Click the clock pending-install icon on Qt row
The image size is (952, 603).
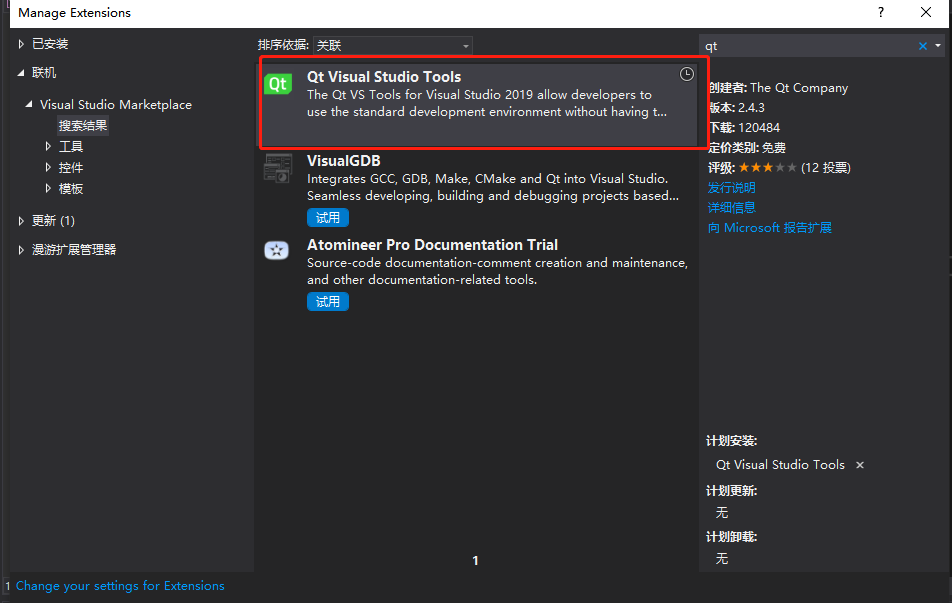point(687,74)
